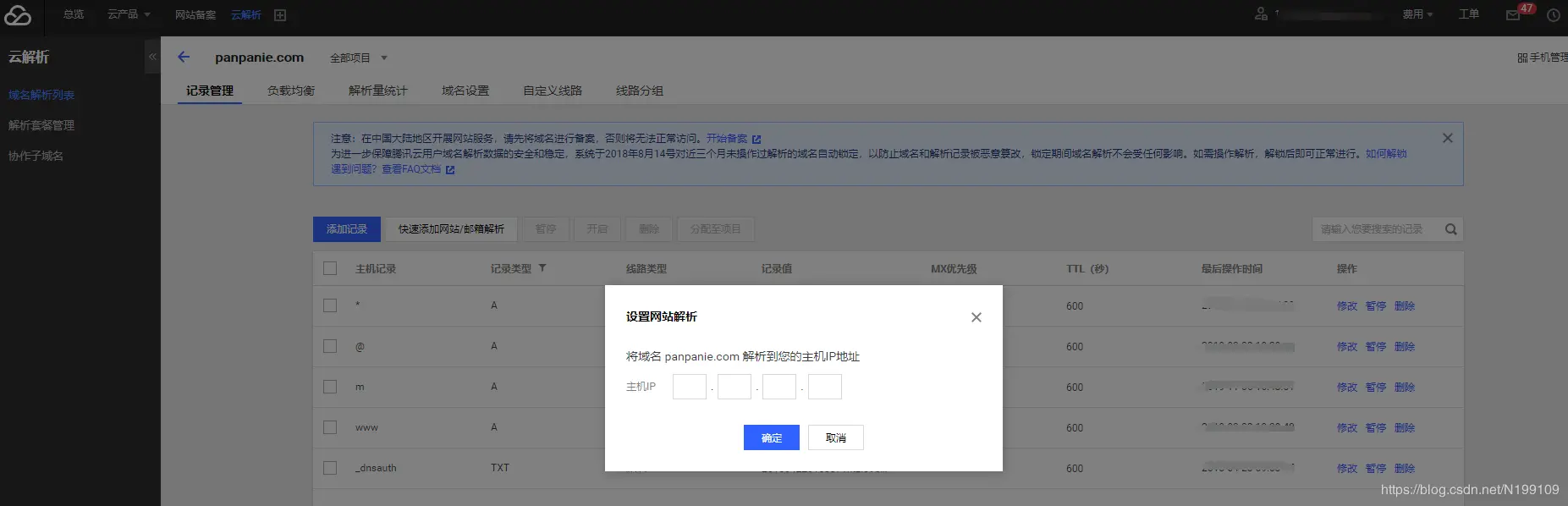Image resolution: width=1568 pixels, height=506 pixels.
Task: Filter by 记录类型 funnel icon
Action: (542, 268)
